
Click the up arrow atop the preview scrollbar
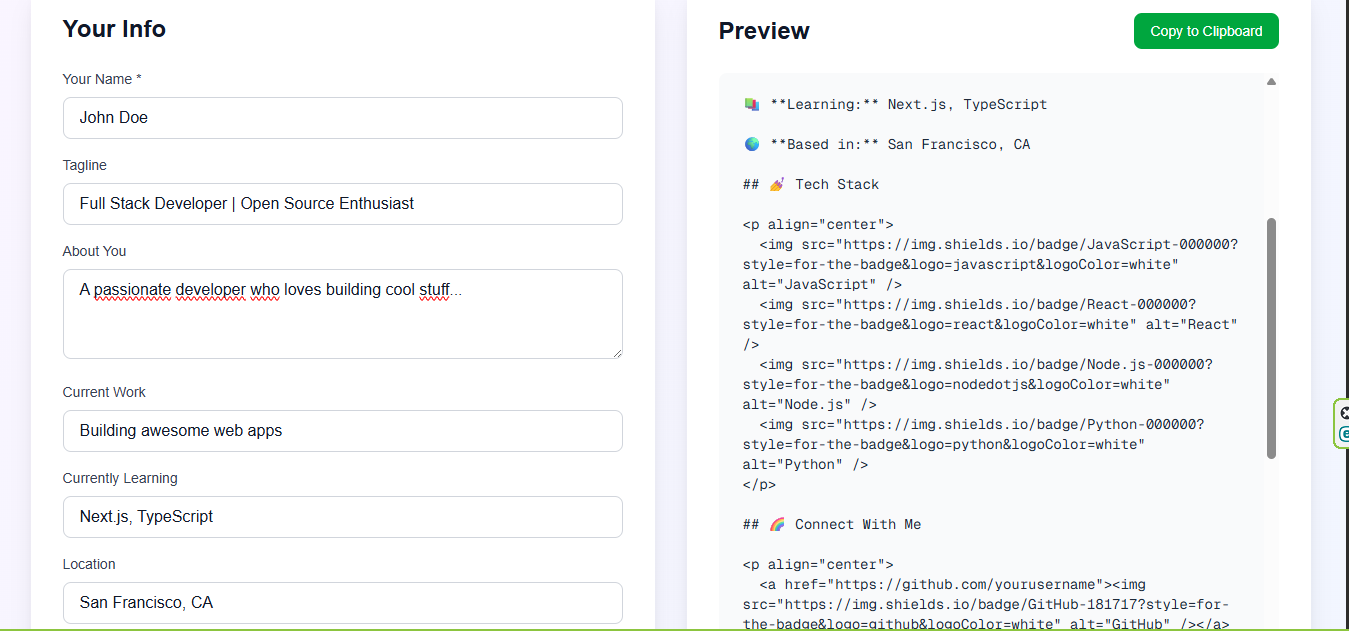1271,81
